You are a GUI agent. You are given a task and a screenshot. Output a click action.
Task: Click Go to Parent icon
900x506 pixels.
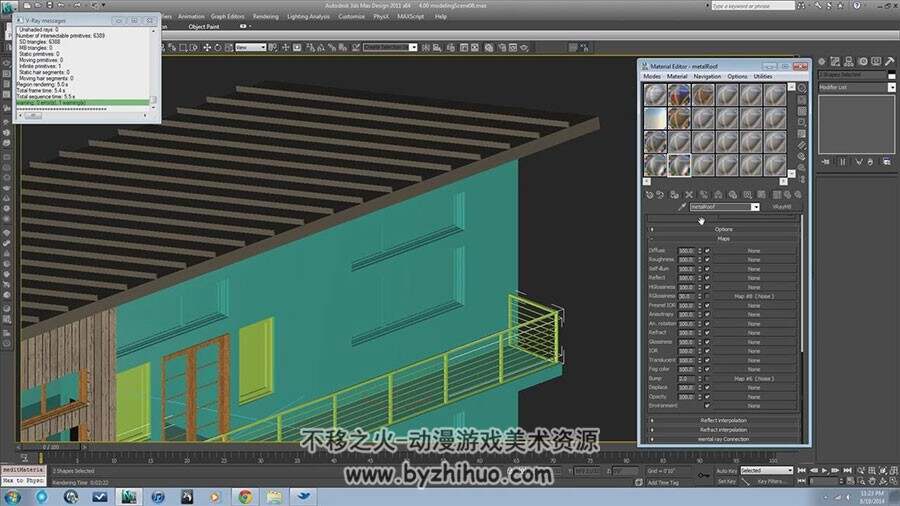pos(788,195)
